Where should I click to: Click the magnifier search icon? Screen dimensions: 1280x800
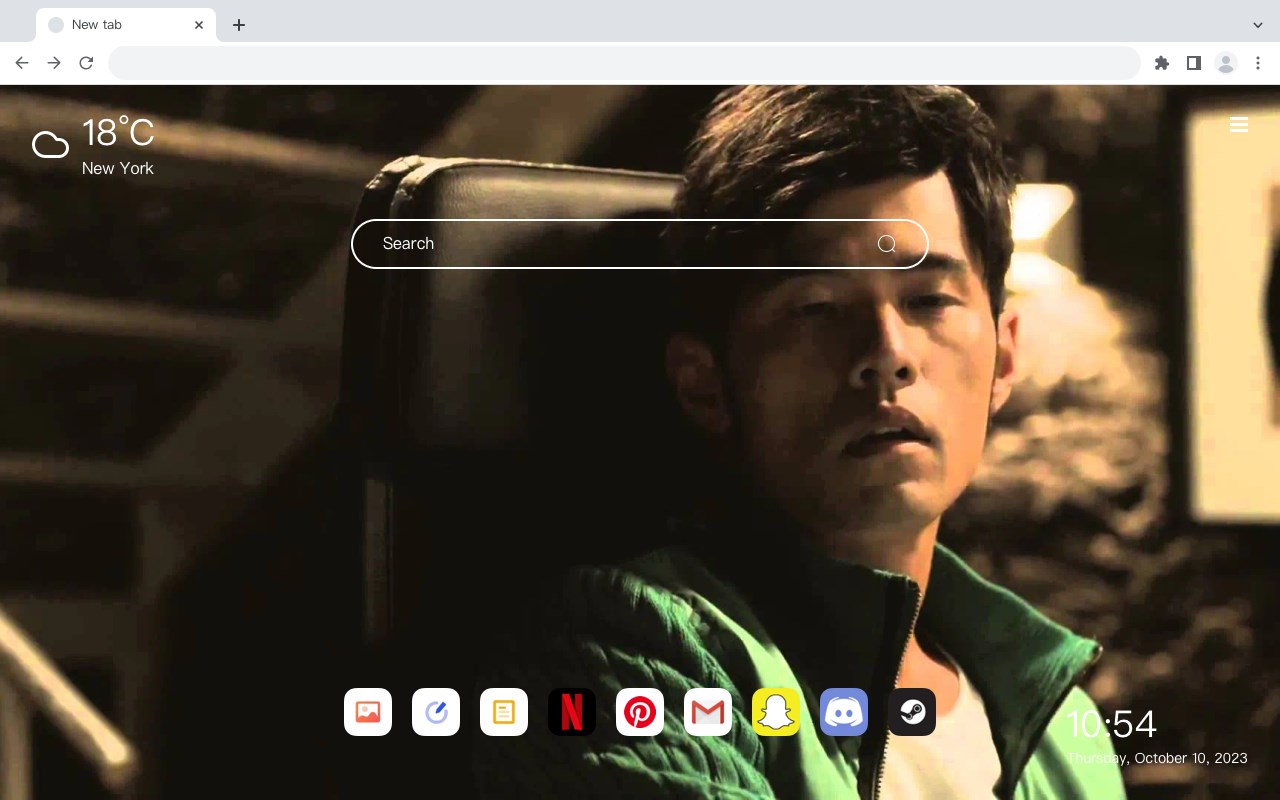click(887, 244)
